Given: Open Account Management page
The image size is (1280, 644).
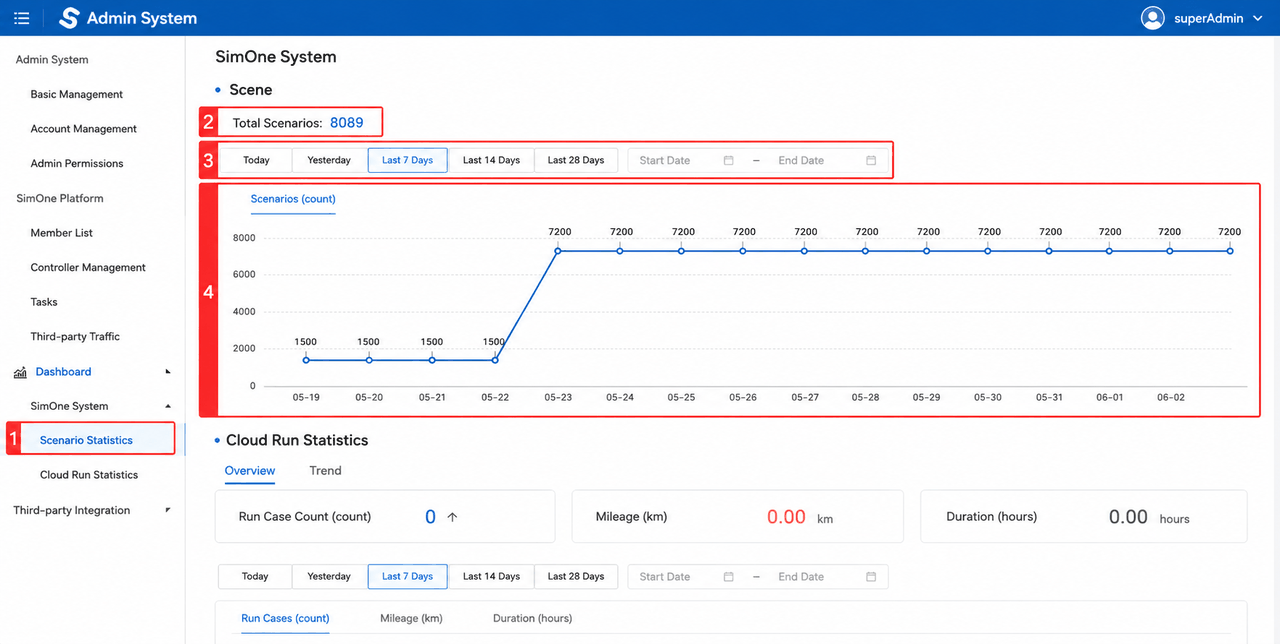Looking at the screenshot, I should tap(84, 129).
